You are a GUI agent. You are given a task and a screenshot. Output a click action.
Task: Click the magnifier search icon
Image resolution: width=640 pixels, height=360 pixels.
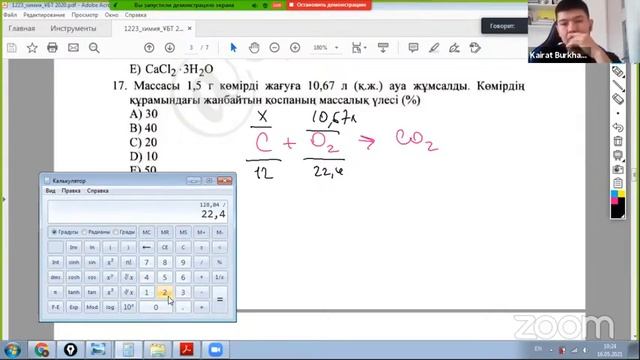(94, 48)
